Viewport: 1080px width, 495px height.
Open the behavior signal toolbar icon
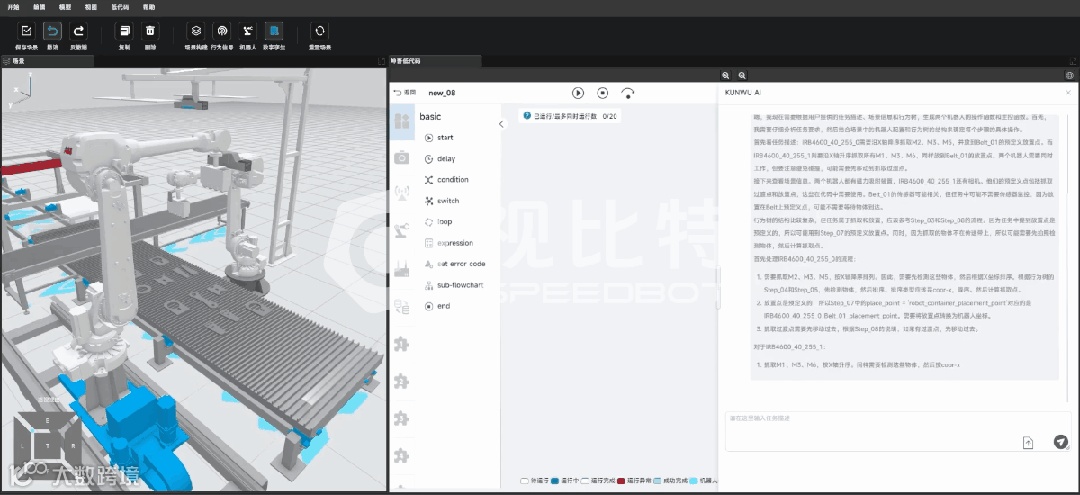(222, 31)
